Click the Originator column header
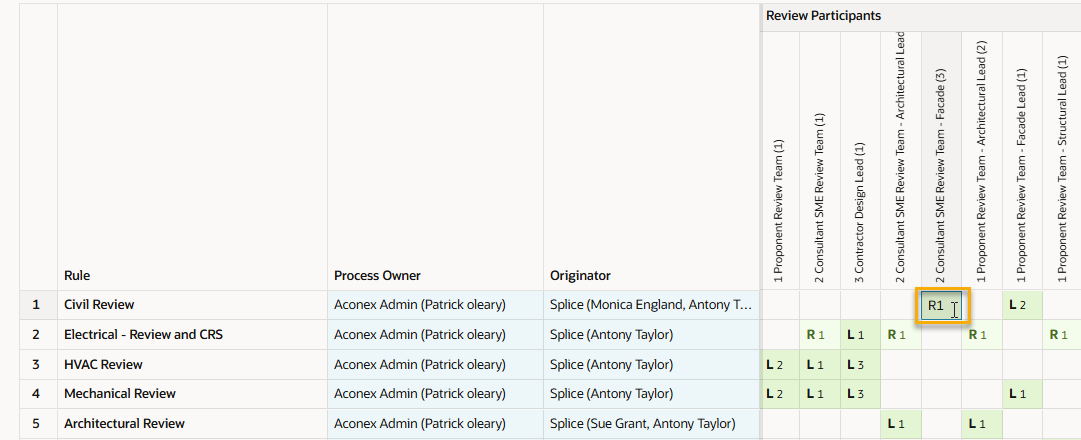Screen dimensions: 1081x440 [x=580, y=275]
